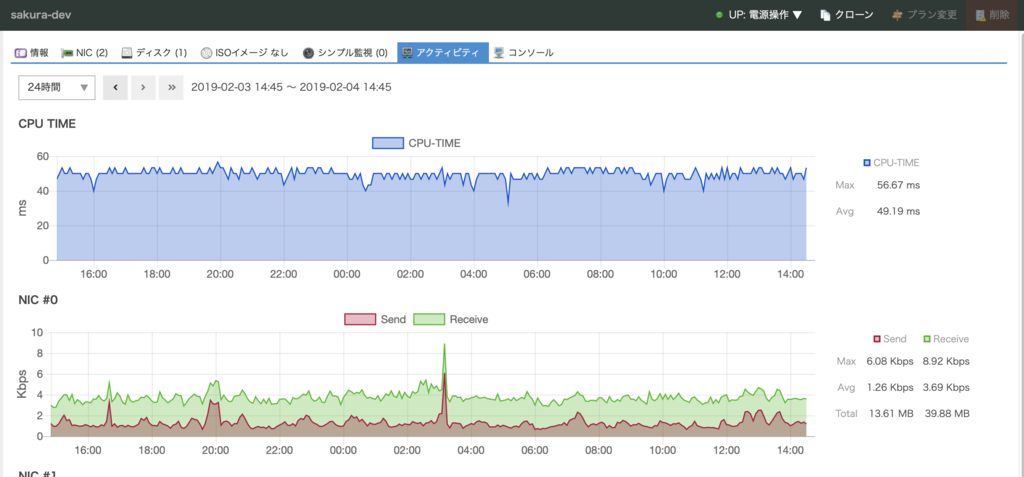Click the simple monitoring gauge icon
The height and width of the screenshot is (477, 1024).
click(x=308, y=53)
